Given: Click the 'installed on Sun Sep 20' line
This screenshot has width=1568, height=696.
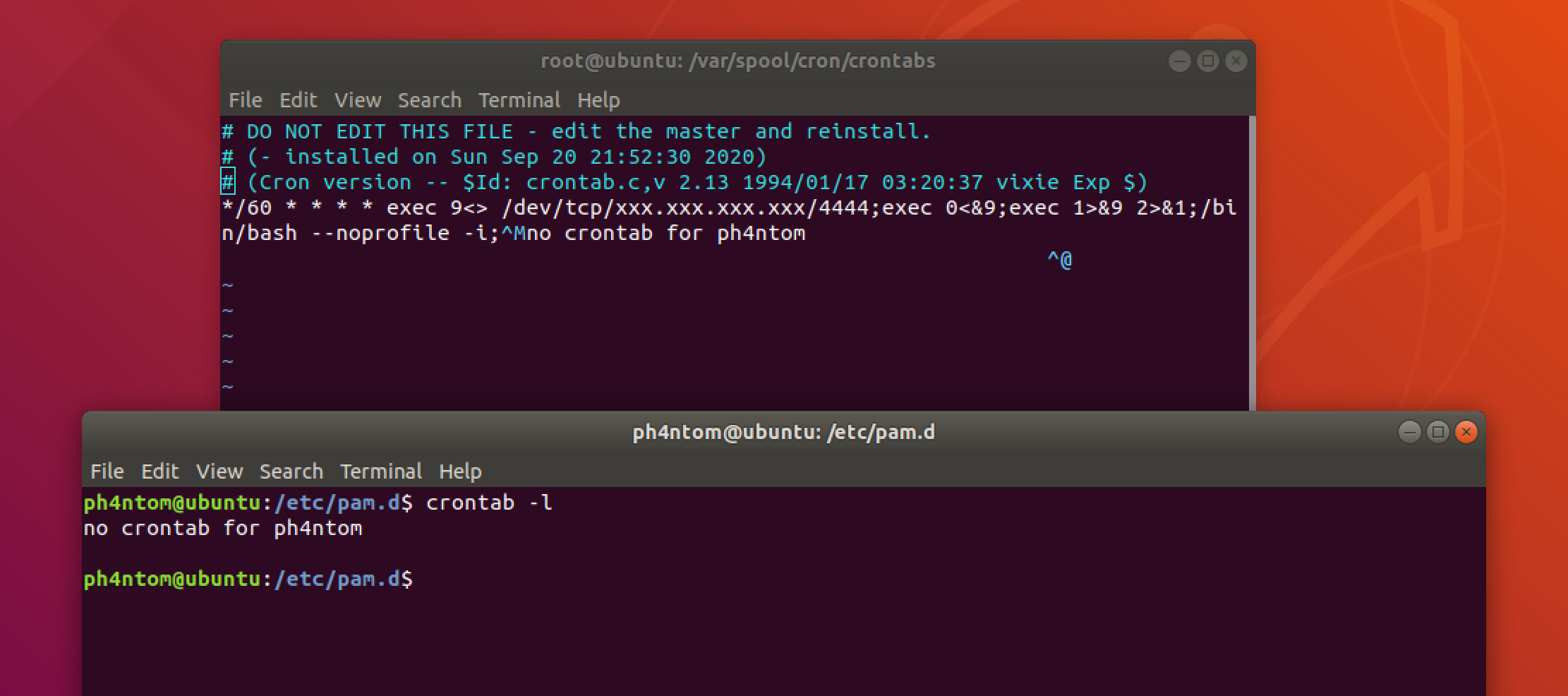Looking at the screenshot, I should point(493,157).
